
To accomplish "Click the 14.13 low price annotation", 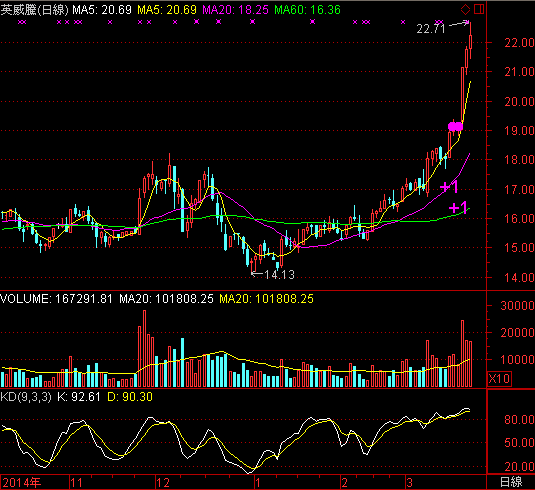I will (x=279, y=275).
